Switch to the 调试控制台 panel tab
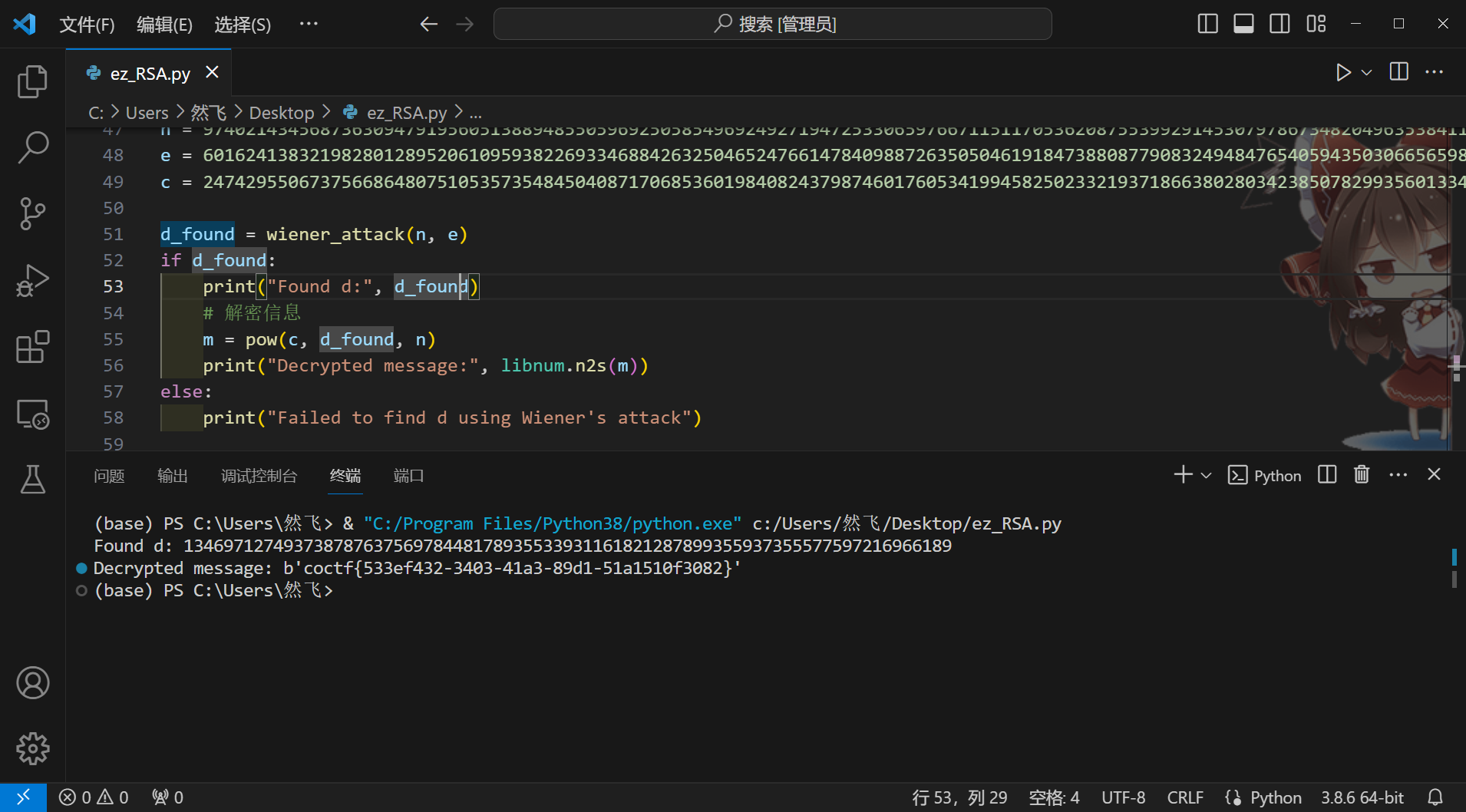Screen dimensions: 1466x812 coord(259,476)
